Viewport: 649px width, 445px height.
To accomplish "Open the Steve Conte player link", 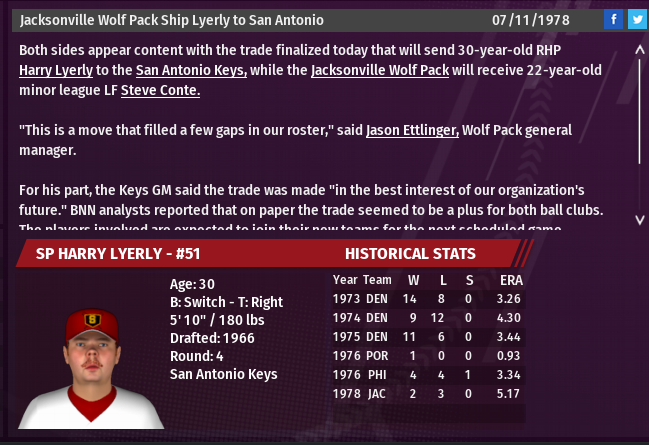I will 160,90.
